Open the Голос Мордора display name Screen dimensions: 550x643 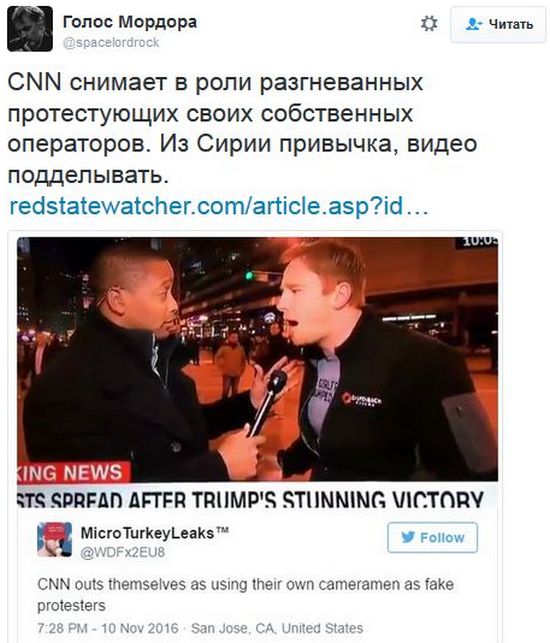tap(130, 21)
